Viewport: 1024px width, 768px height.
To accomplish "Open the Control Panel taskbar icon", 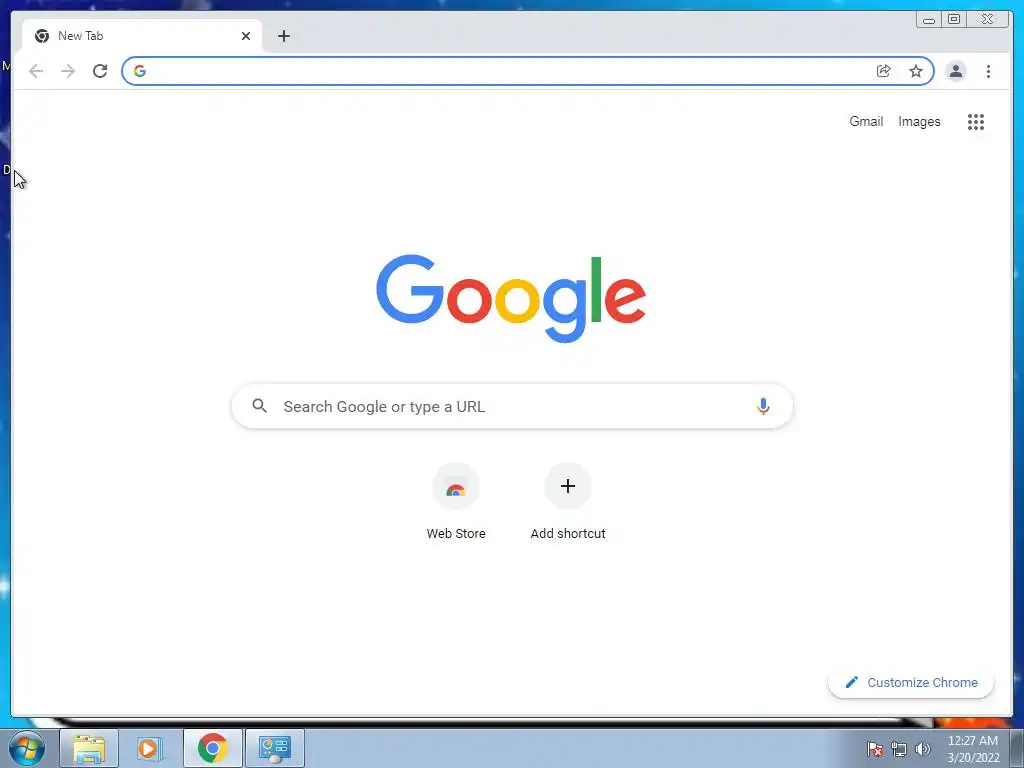I will click(x=274, y=748).
